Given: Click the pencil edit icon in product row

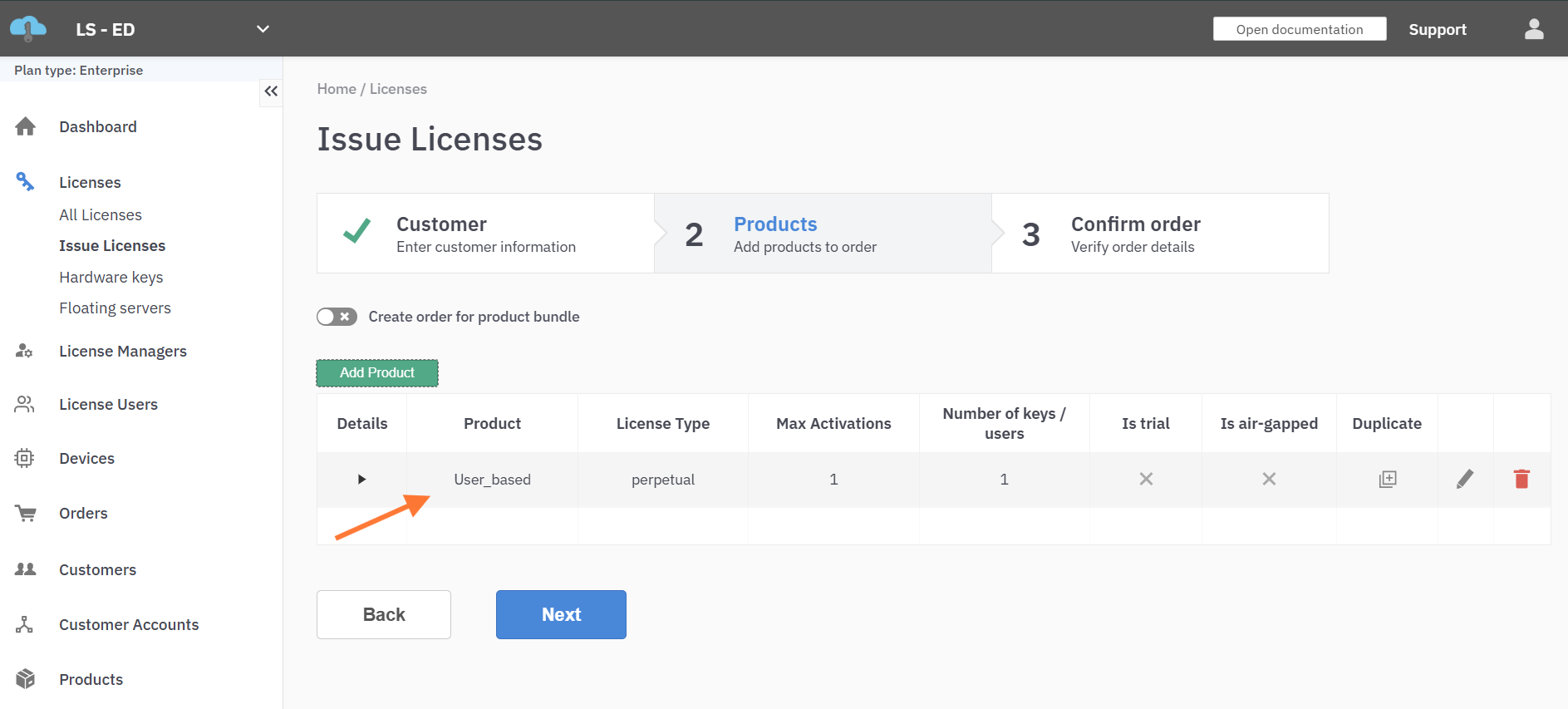Looking at the screenshot, I should pos(1465,479).
